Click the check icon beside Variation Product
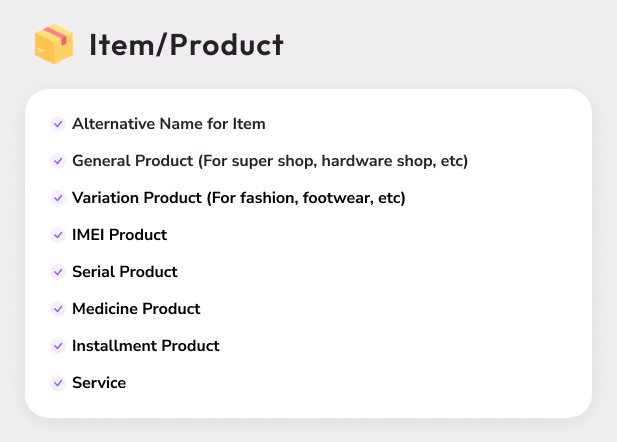The height and width of the screenshot is (442, 617). (58, 198)
